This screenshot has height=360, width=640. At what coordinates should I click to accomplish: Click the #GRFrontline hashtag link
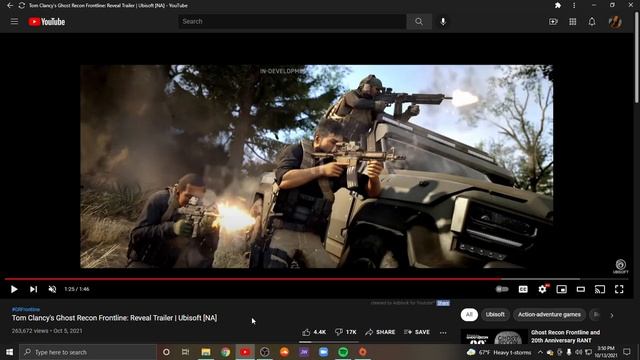pos(26,309)
